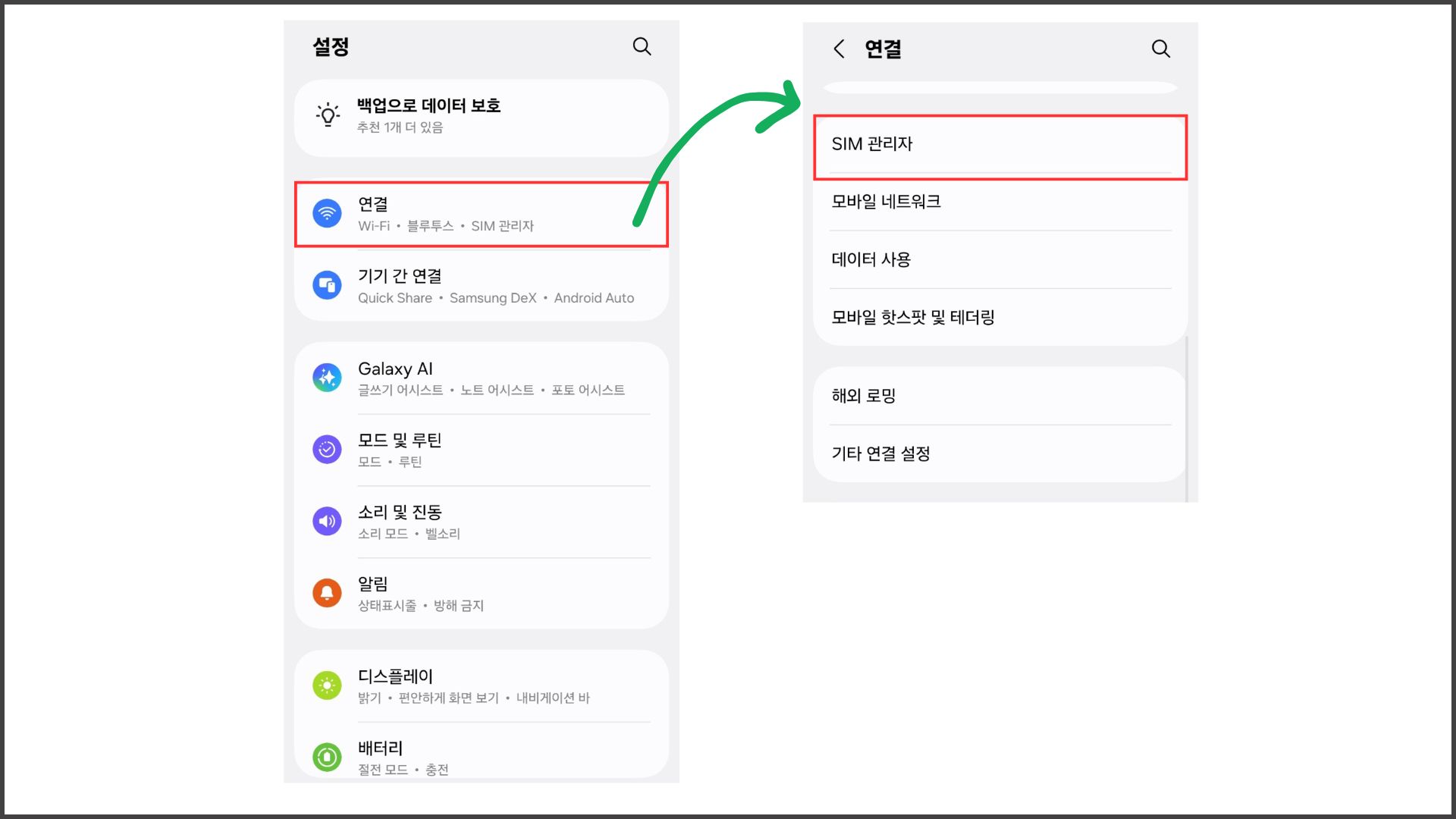Viewport: 1456px width, 819px height.
Task: Click the Quick Share icon for 기기 간 연결
Action: (x=326, y=285)
